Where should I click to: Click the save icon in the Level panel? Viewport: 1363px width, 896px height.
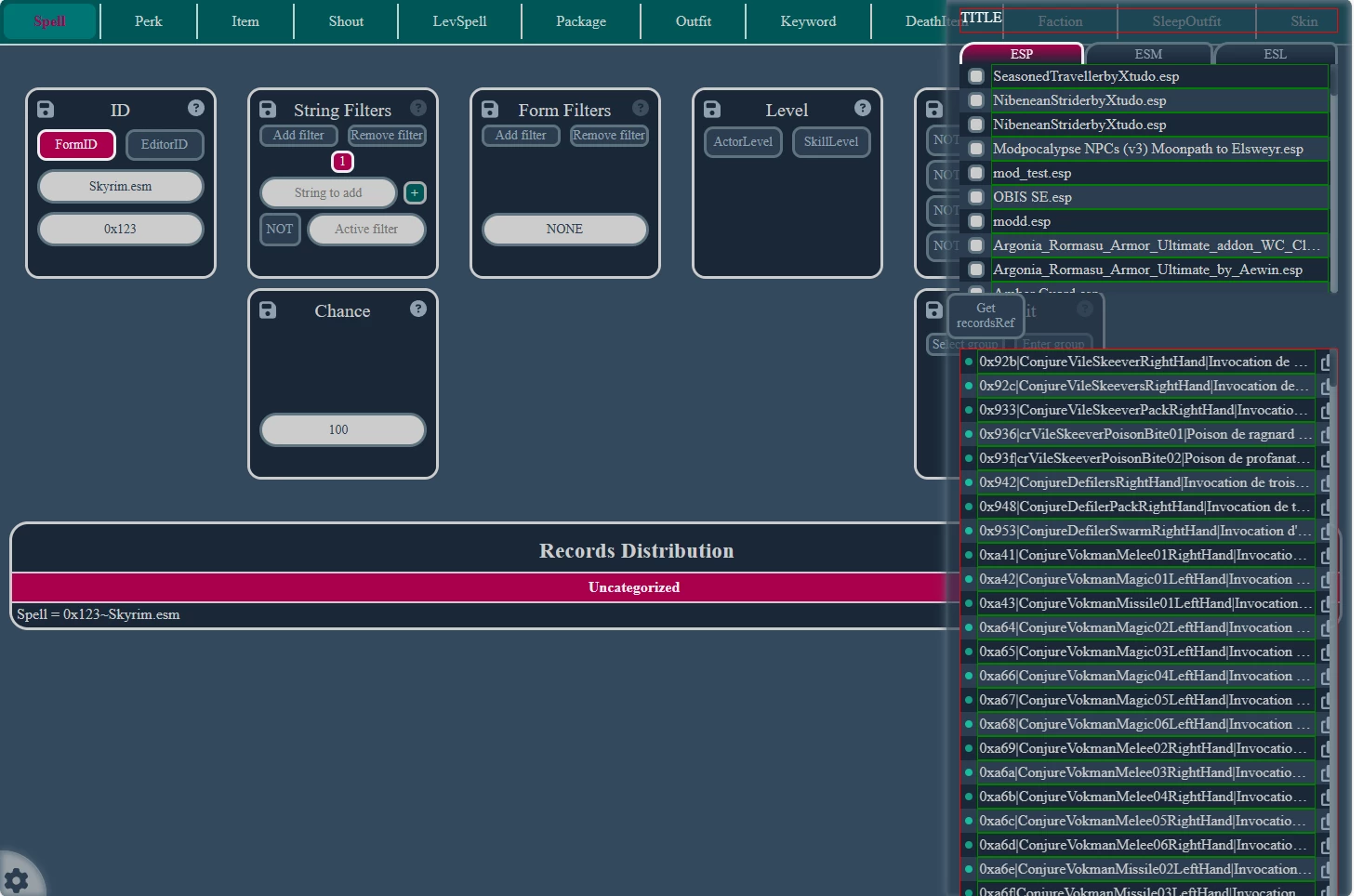712,110
